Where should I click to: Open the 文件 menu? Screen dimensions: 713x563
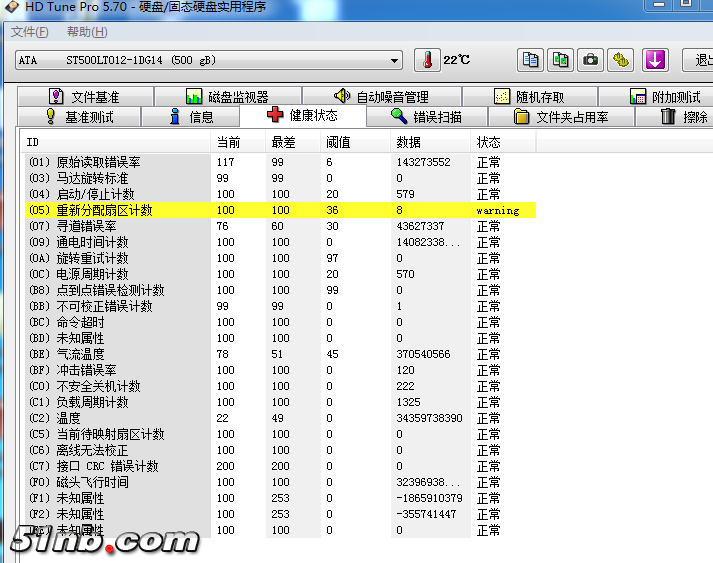point(29,32)
